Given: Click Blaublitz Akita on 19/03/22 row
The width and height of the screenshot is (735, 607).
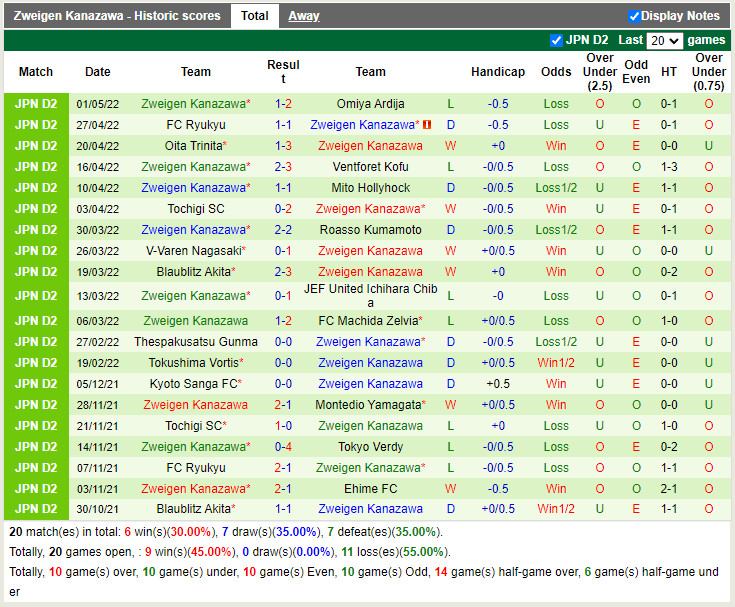Looking at the screenshot, I should coord(196,272).
